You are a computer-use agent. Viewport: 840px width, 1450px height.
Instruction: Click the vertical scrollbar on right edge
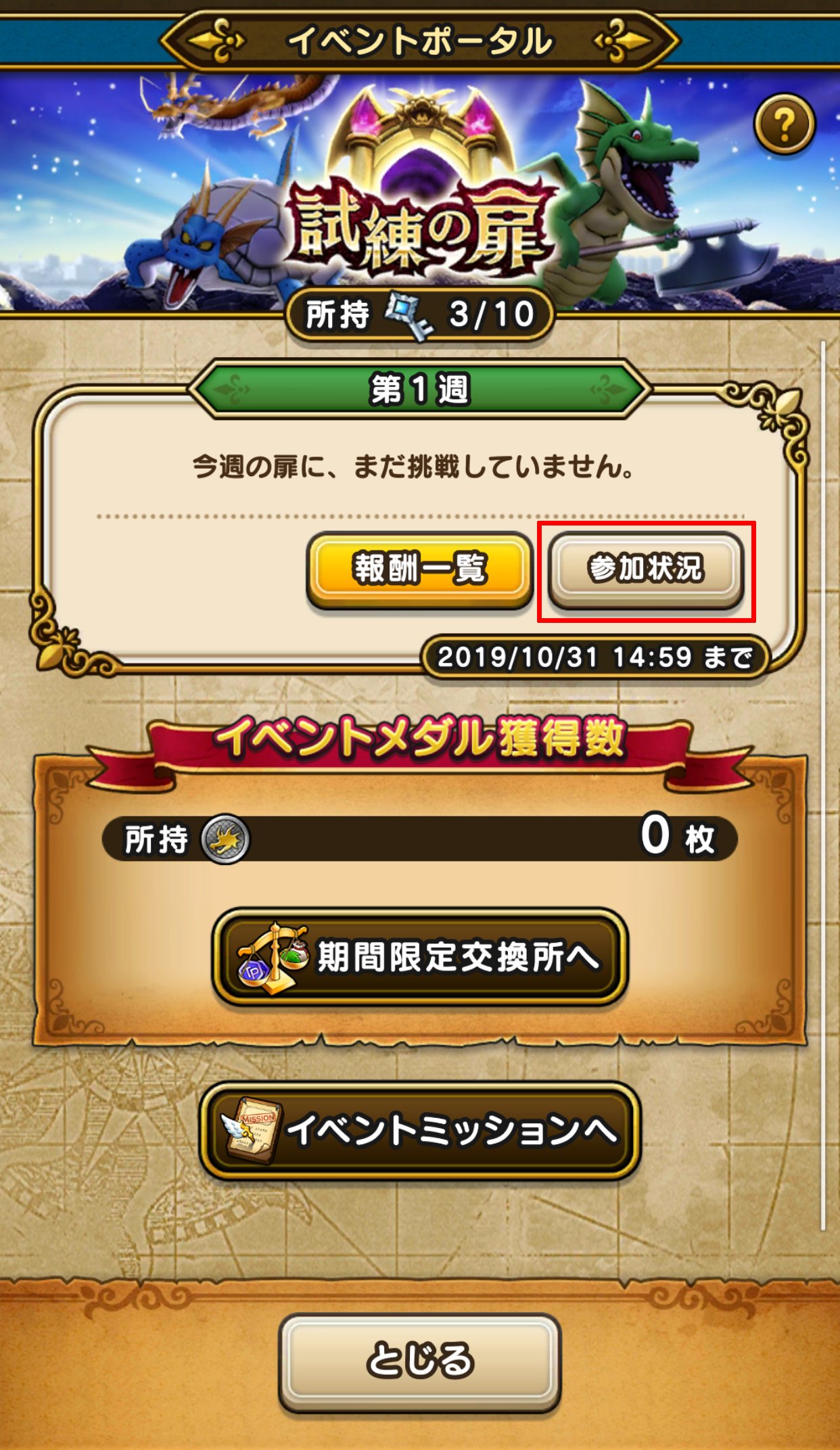pos(823,786)
